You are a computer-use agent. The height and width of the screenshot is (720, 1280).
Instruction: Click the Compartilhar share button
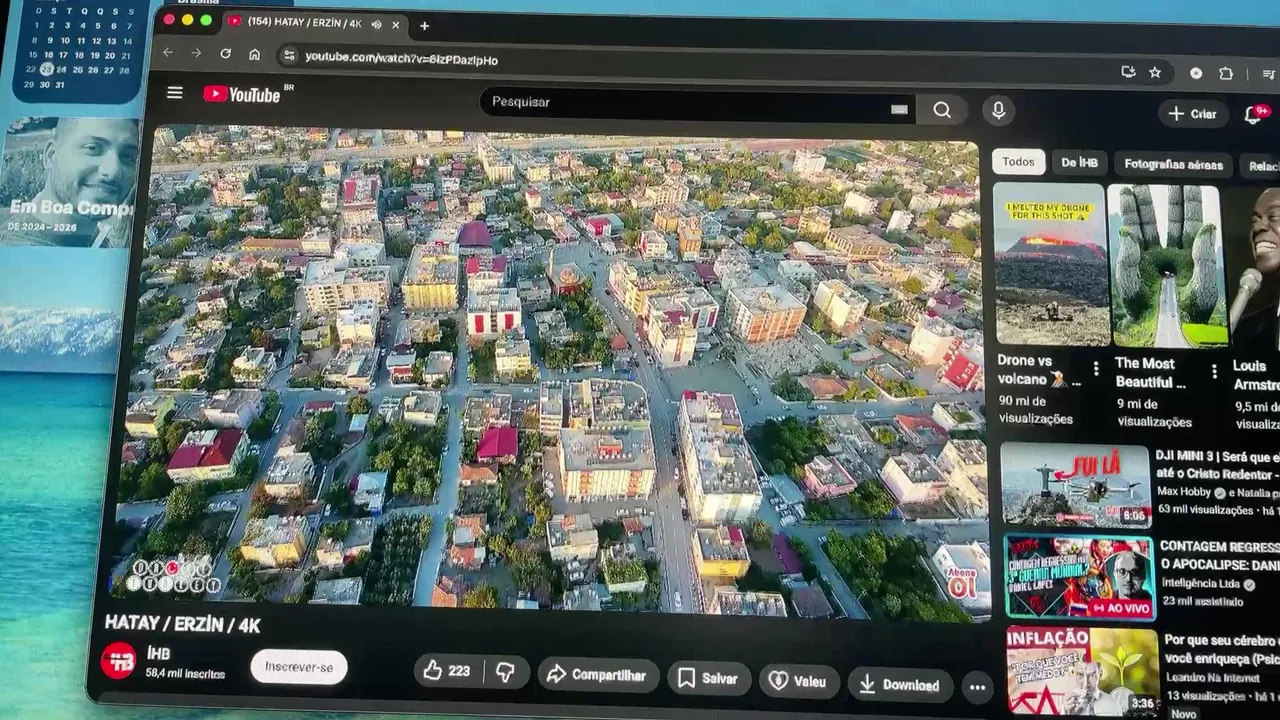pos(598,674)
